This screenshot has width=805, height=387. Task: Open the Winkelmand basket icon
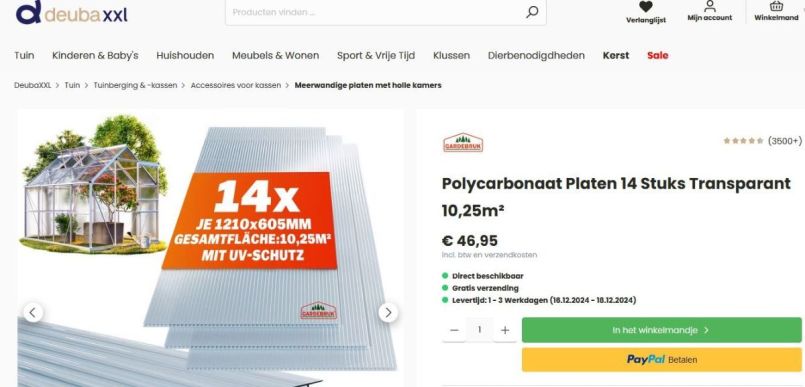click(x=776, y=6)
